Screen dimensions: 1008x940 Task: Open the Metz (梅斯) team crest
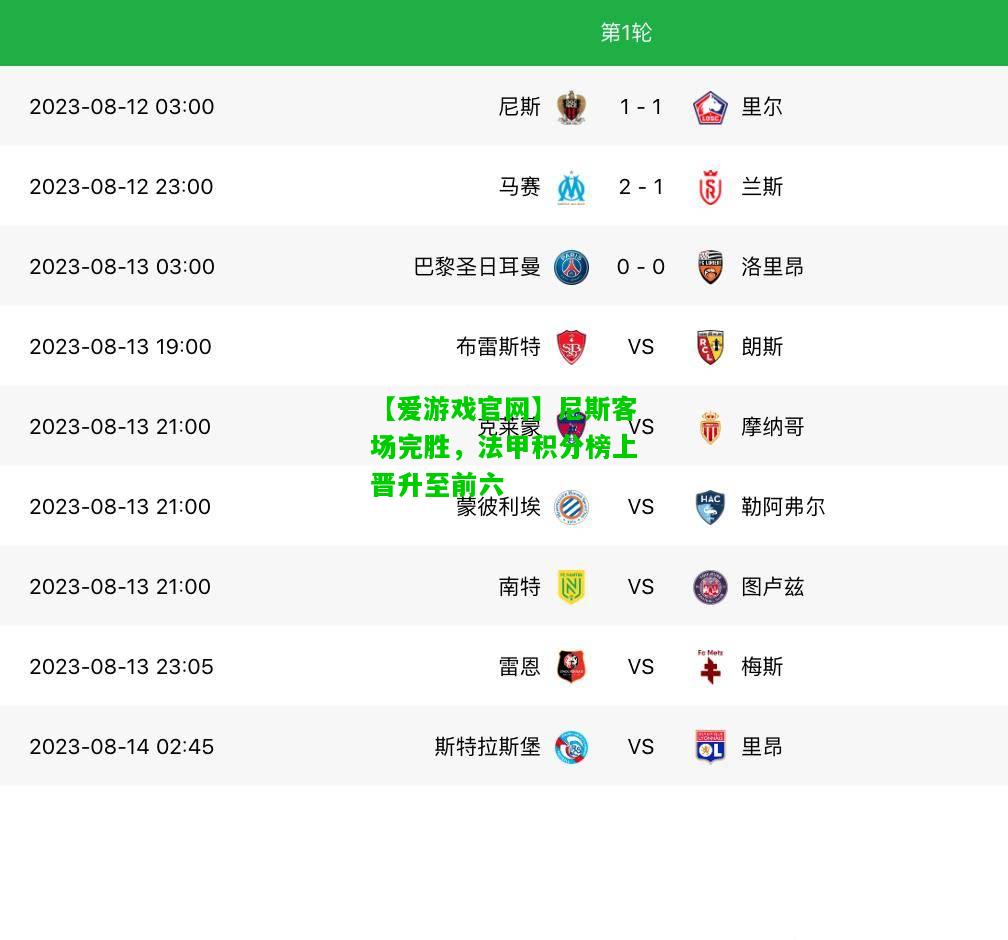[710, 667]
